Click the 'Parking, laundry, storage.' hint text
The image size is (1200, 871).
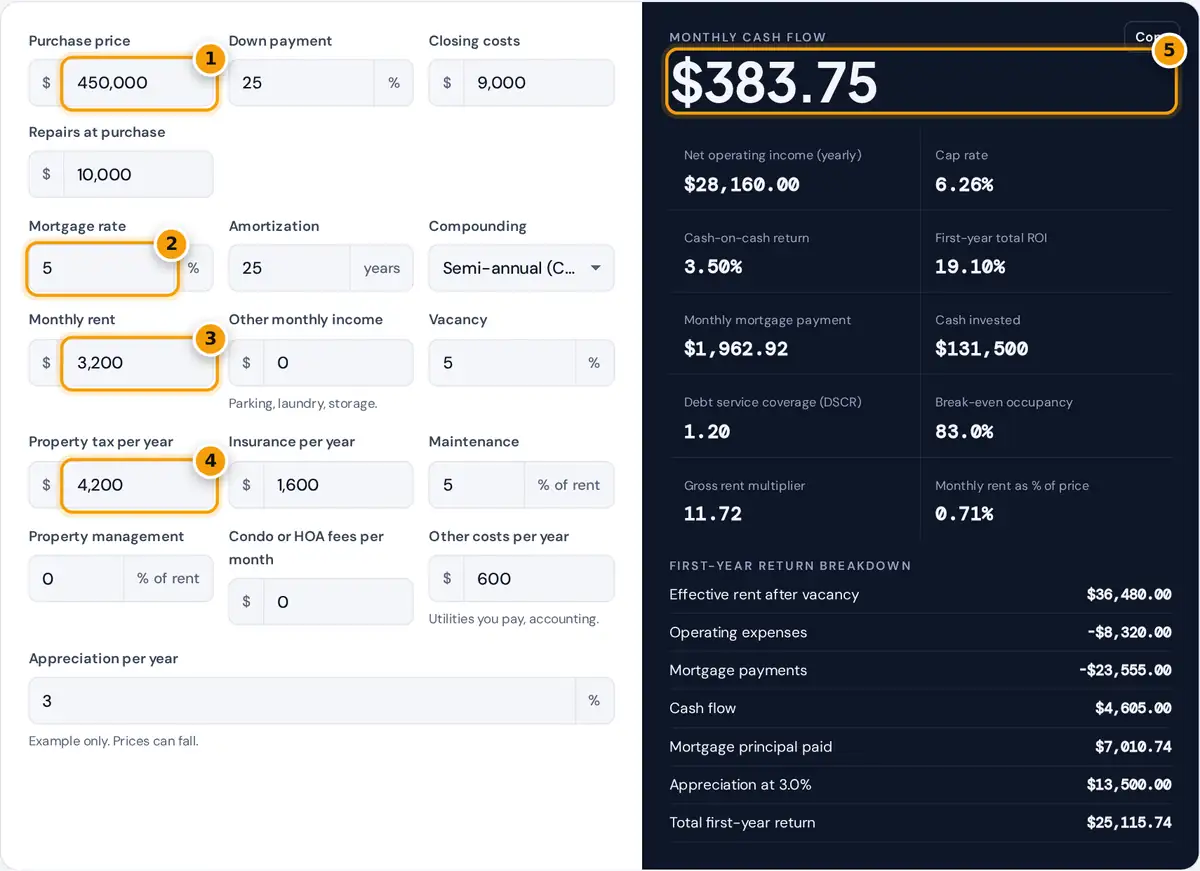coord(303,404)
